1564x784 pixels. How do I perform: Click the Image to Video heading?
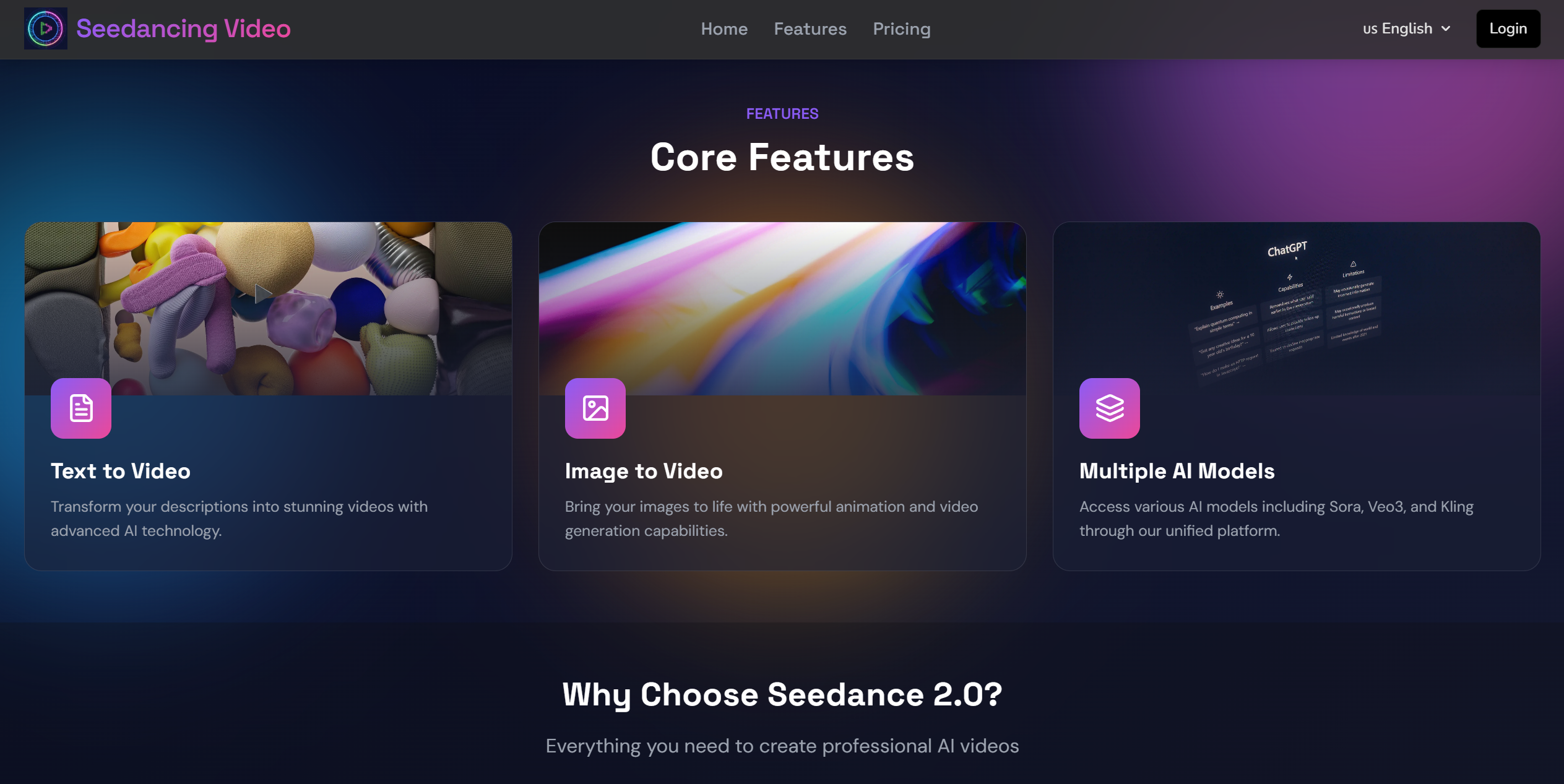click(x=644, y=471)
